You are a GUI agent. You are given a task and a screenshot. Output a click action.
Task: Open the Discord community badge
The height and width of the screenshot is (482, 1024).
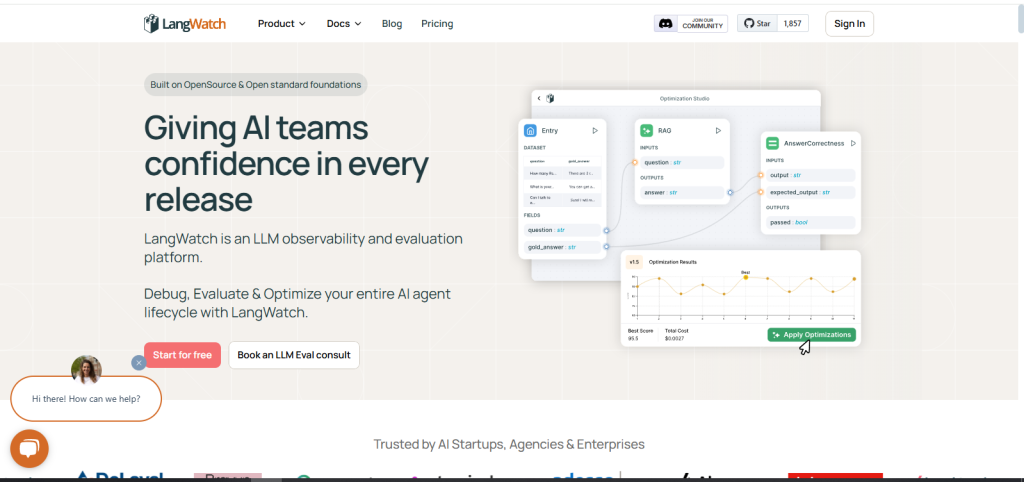click(x=690, y=24)
